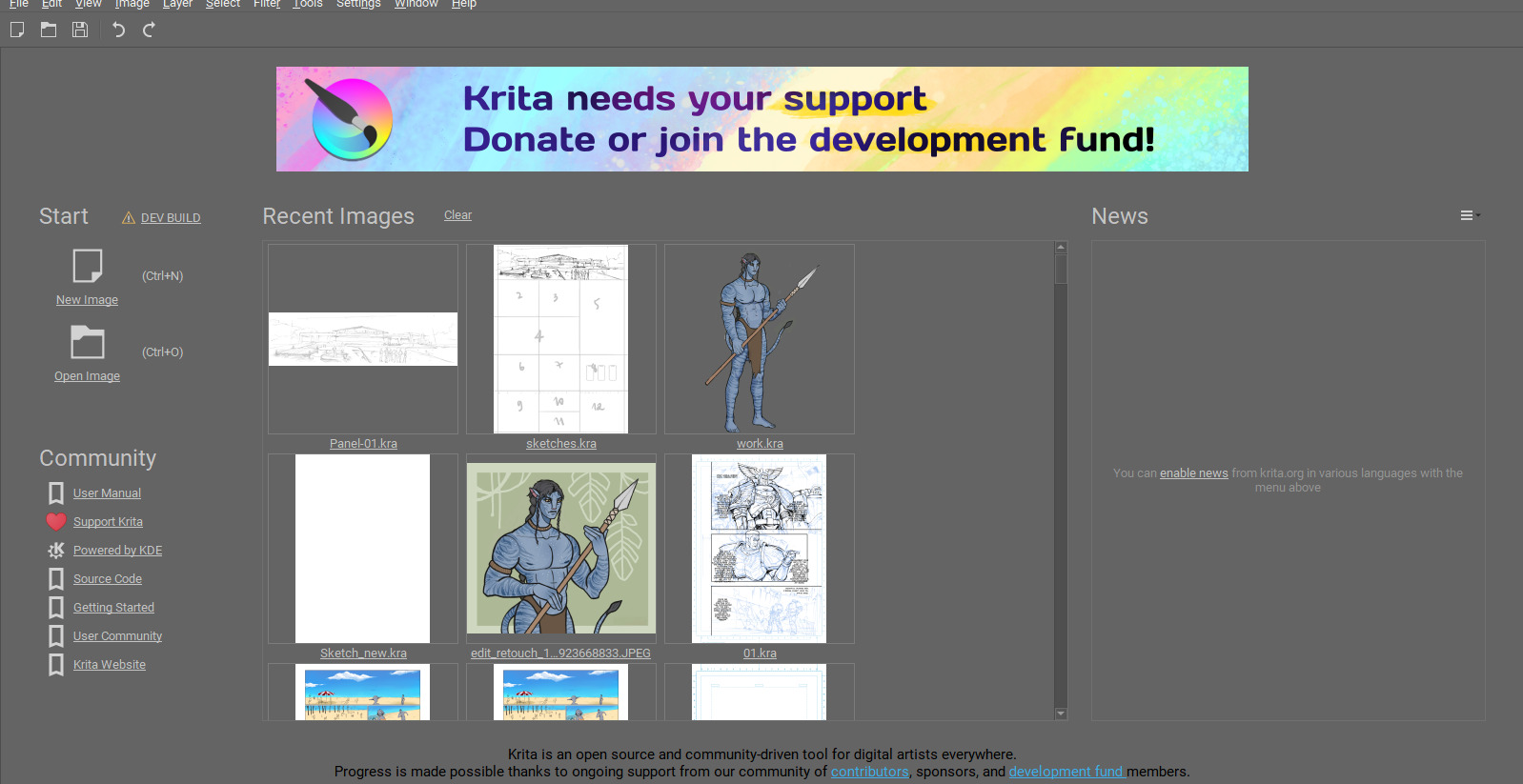Open the Support Krita link
Screen dimensions: 1523x784
pos(108,522)
